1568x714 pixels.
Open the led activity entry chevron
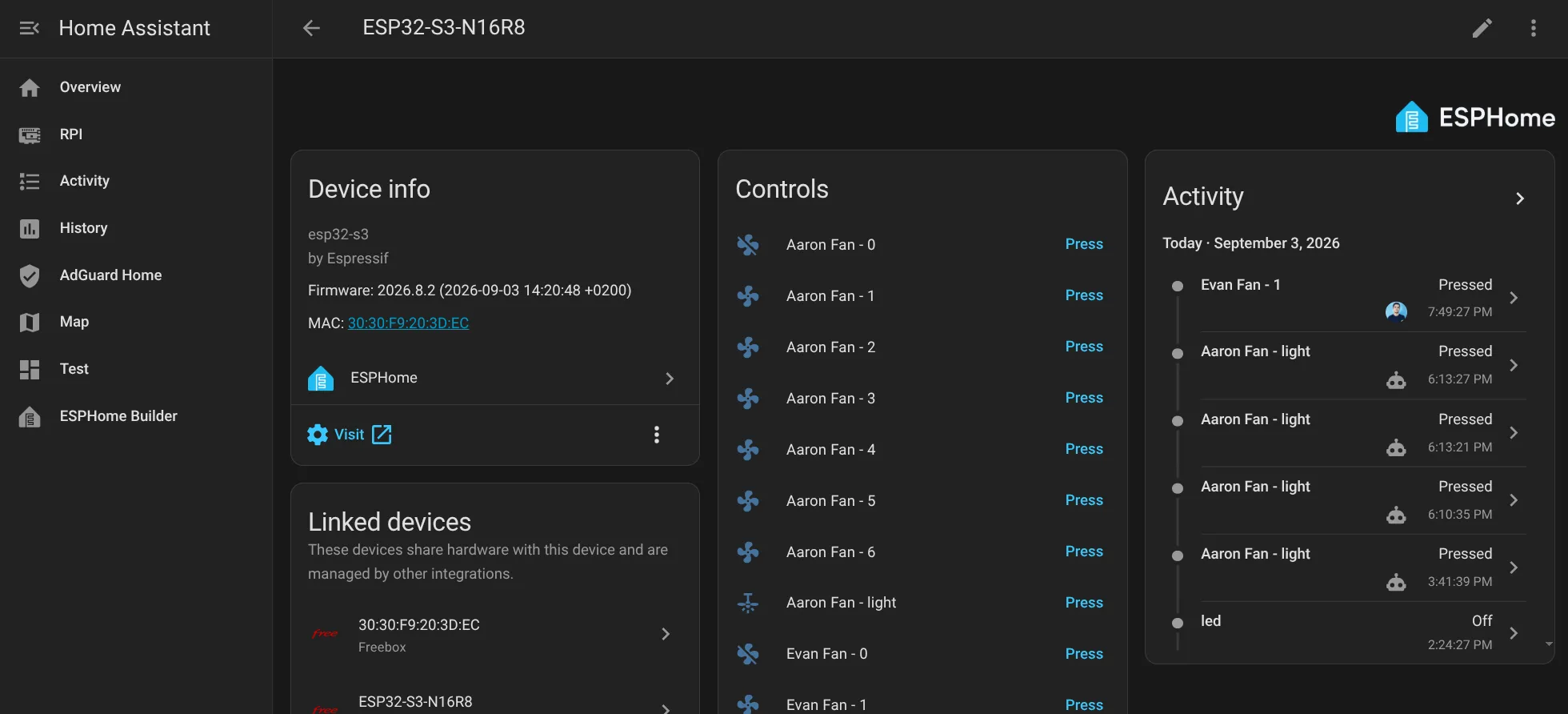(x=1514, y=633)
